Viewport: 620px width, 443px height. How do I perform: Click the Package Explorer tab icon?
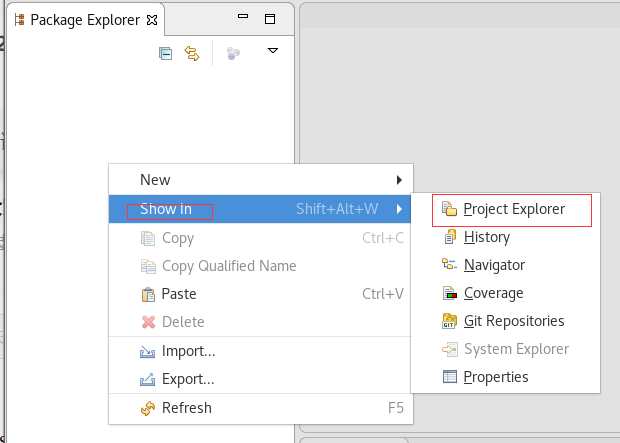pyautogui.click(x=20, y=20)
